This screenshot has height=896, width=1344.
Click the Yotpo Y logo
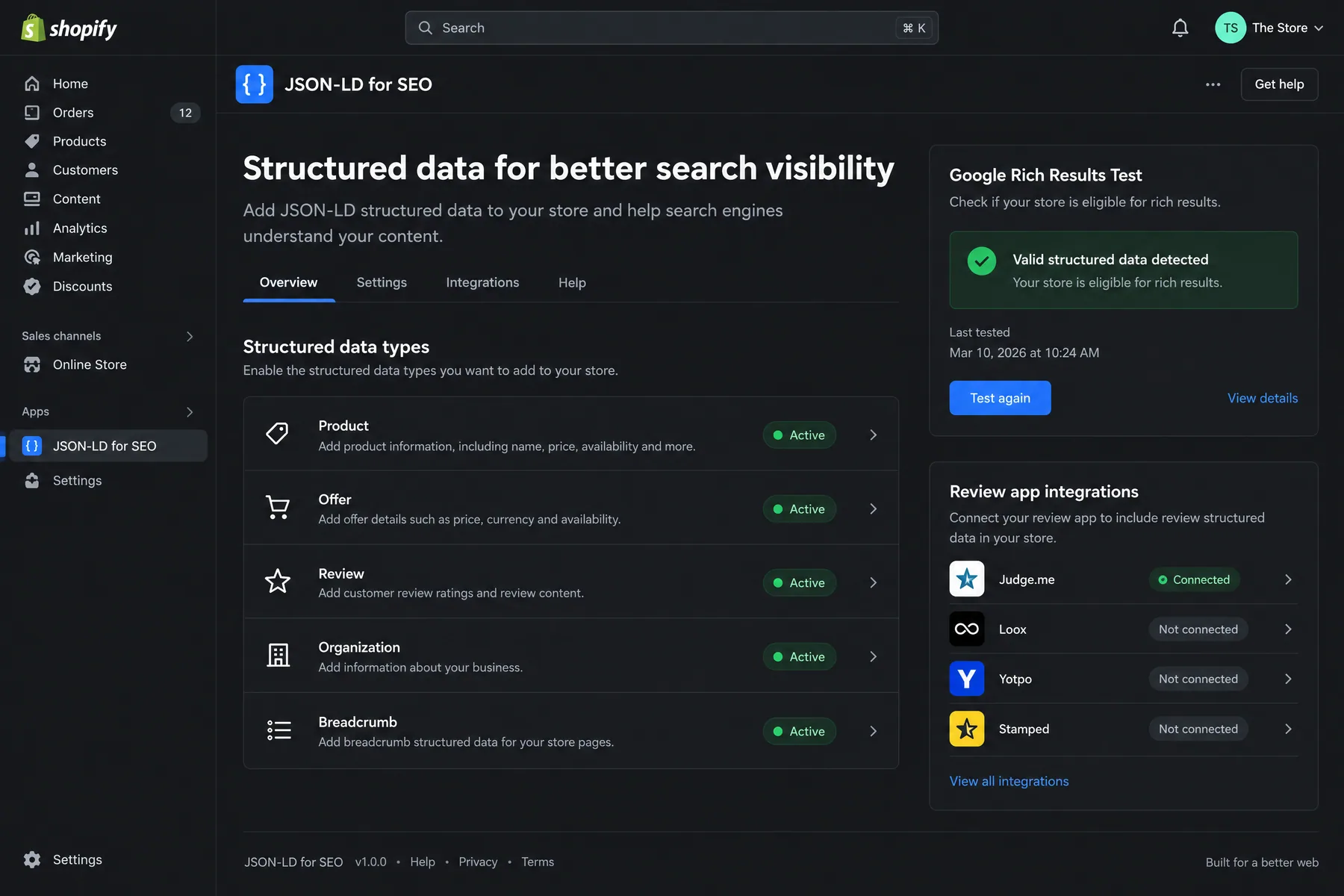(x=967, y=679)
